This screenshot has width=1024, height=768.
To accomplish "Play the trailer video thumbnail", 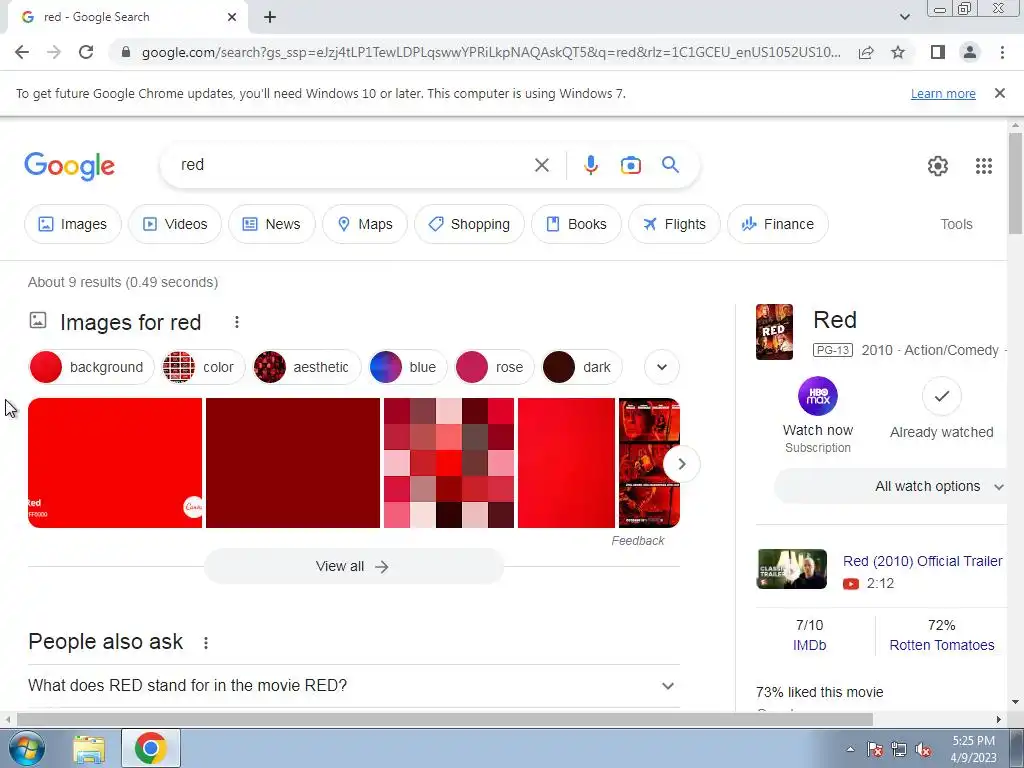I will pyautogui.click(x=792, y=569).
